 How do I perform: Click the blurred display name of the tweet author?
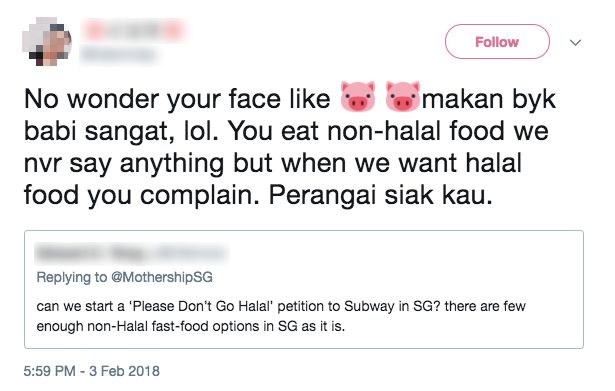click(x=133, y=30)
